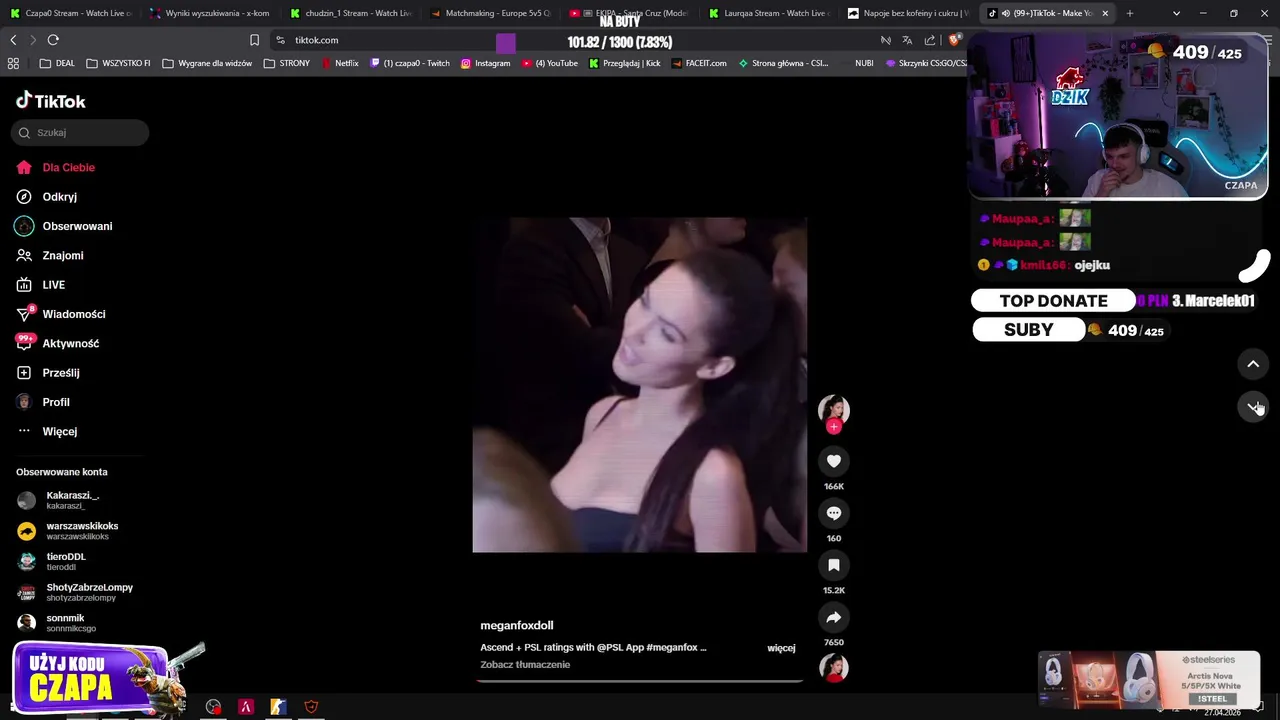This screenshot has width=1280, height=720.
Task: Open the WSZYSTKO FI bookmarks folder
Action: click(x=118, y=63)
